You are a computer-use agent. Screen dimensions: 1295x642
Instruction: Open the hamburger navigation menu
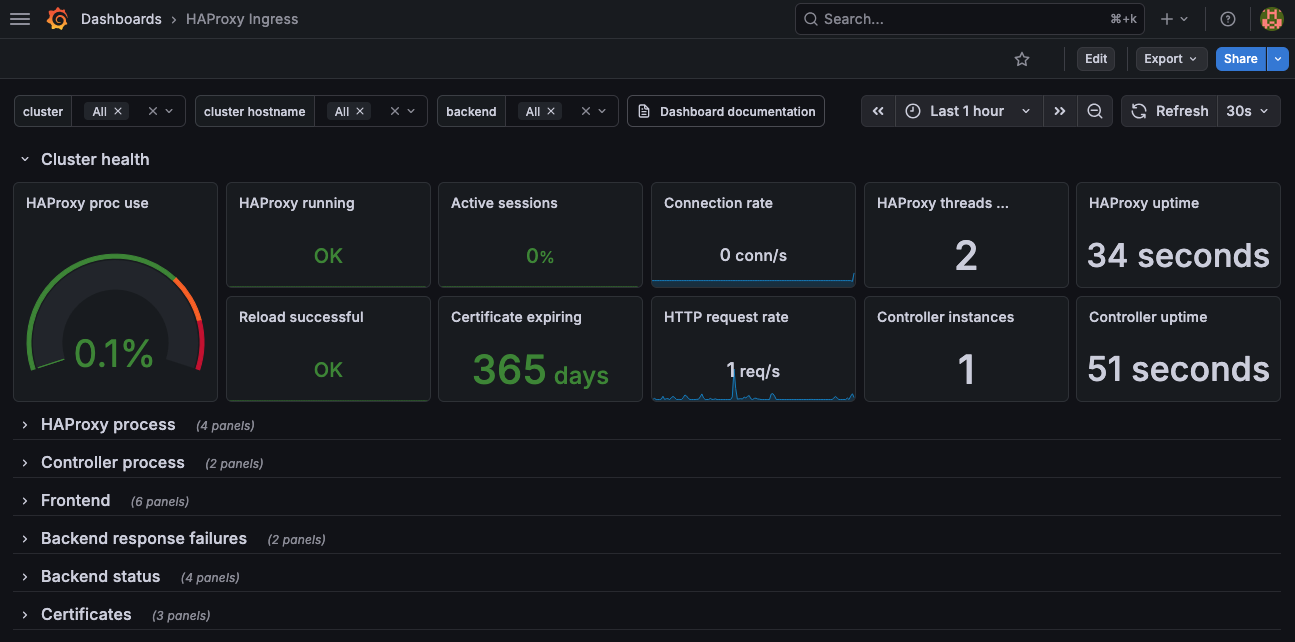coord(20,19)
